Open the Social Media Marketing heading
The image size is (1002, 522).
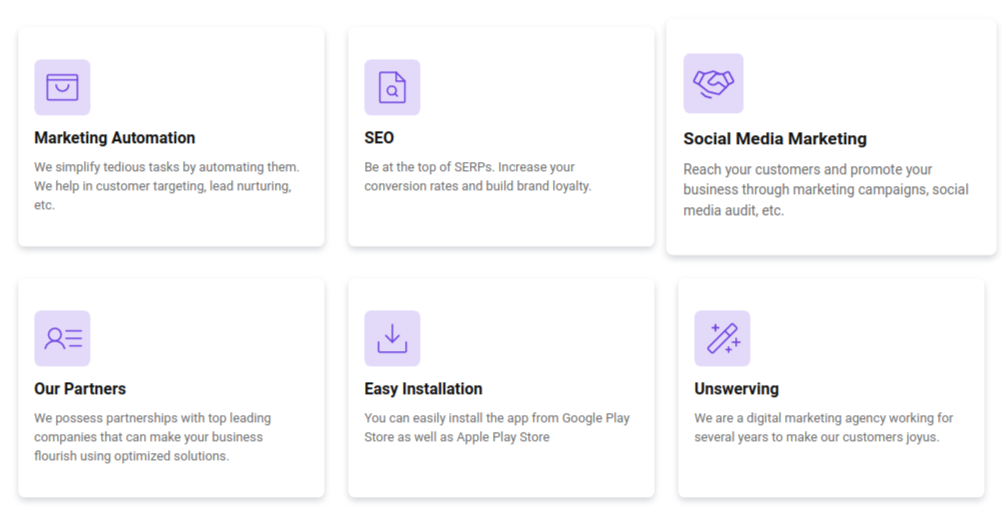click(774, 139)
